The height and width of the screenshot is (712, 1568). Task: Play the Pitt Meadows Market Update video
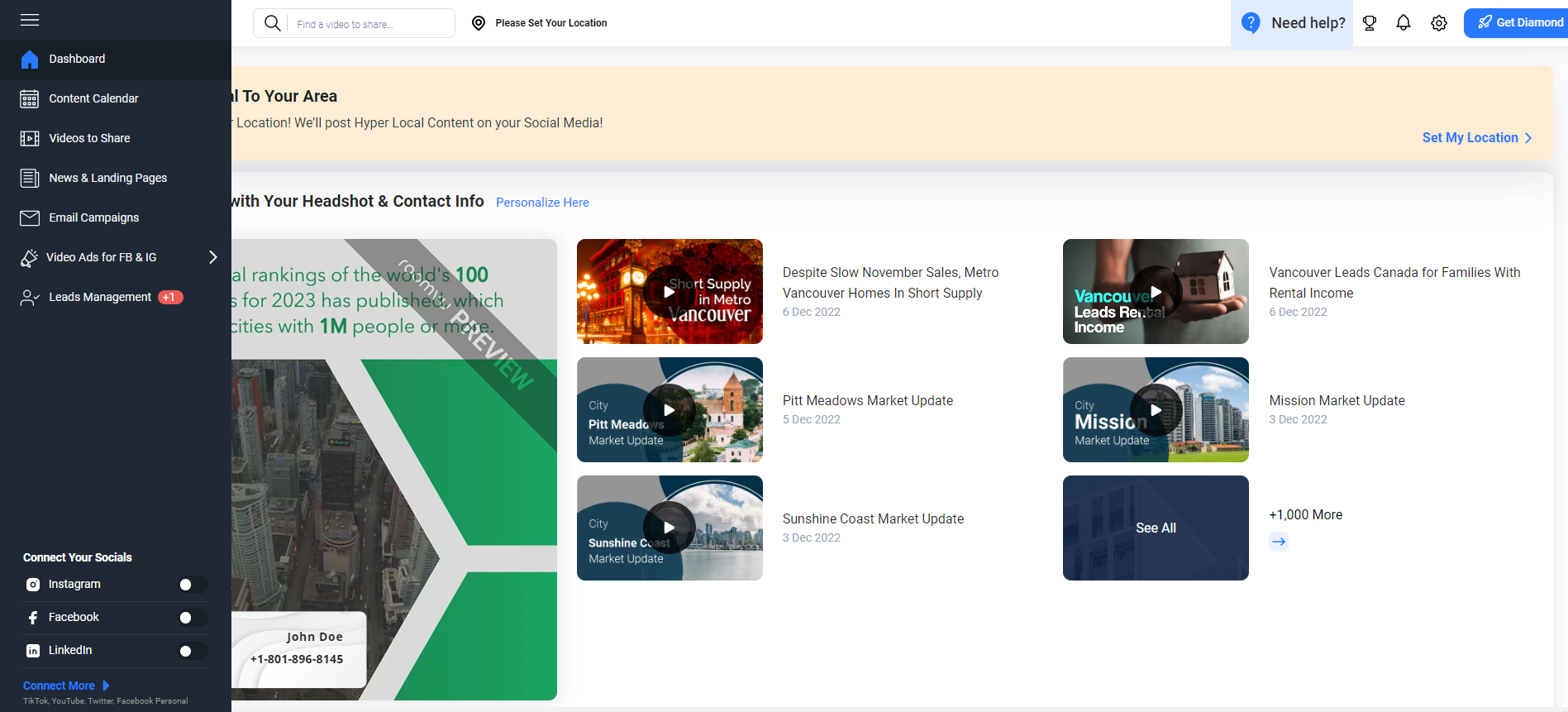coord(669,410)
